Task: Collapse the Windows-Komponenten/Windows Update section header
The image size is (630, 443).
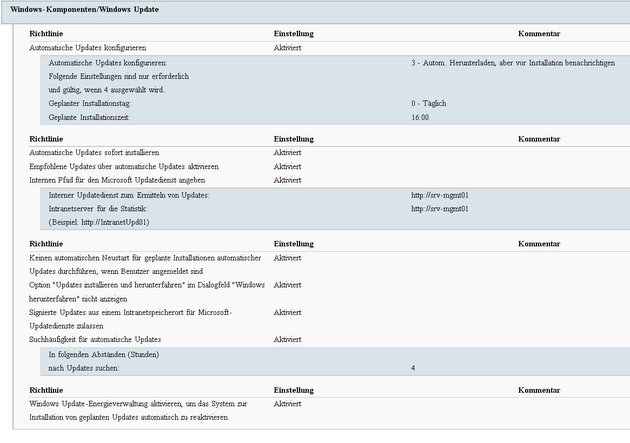Action: 316,12
